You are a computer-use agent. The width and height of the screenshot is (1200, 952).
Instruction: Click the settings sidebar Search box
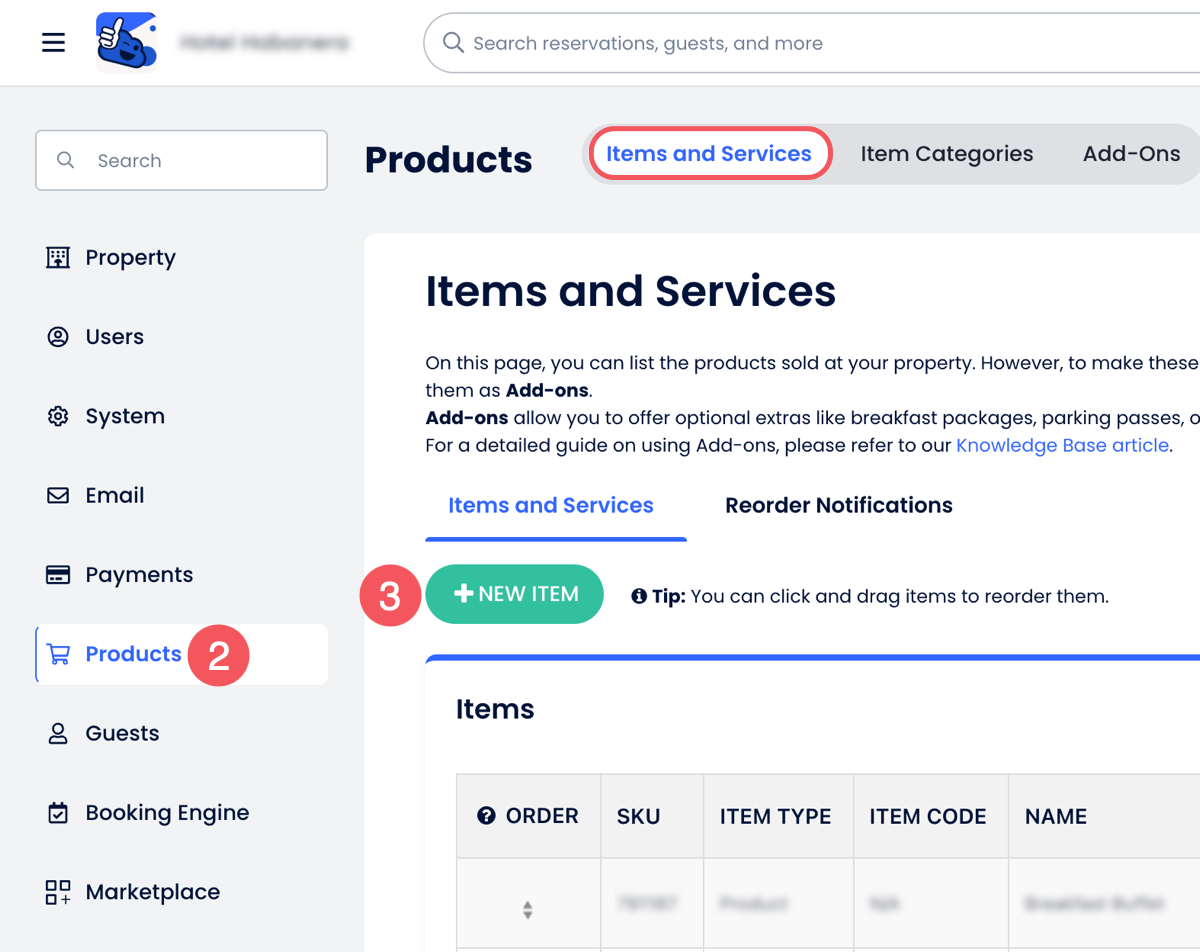tap(181, 160)
